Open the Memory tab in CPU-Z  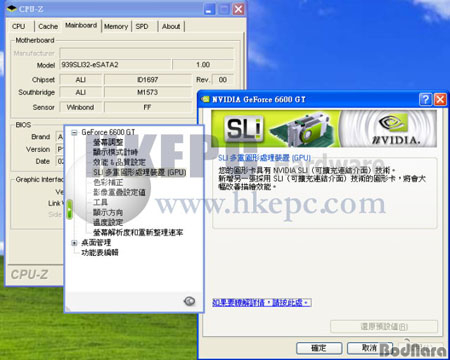[116, 26]
